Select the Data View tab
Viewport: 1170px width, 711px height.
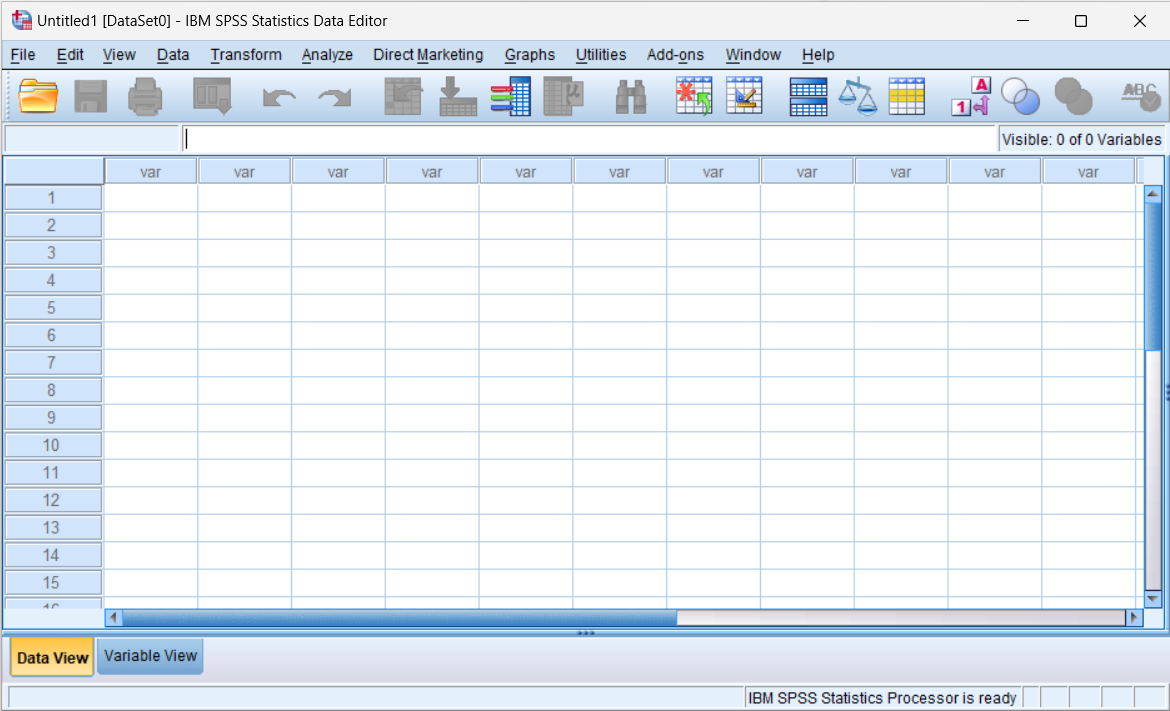52,657
